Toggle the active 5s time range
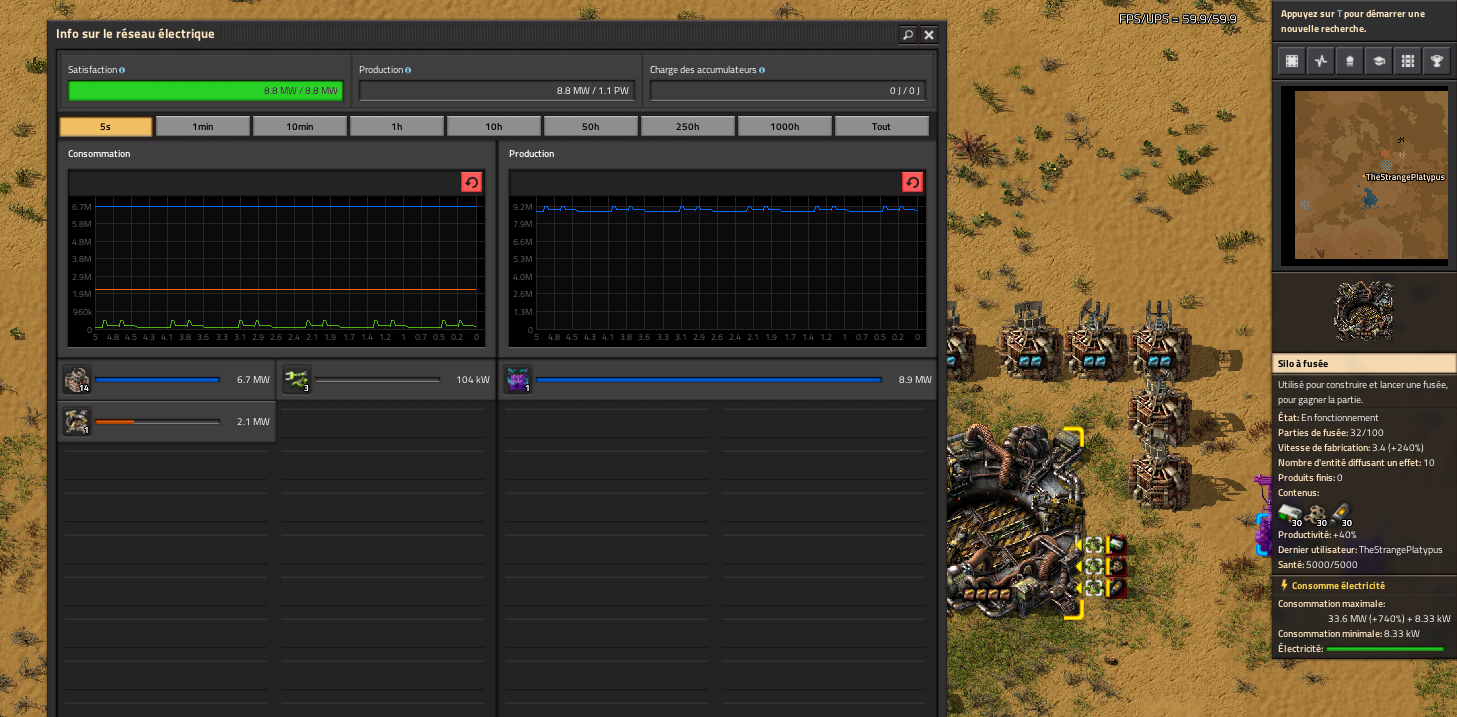The width and height of the screenshot is (1457, 717). tap(105, 125)
